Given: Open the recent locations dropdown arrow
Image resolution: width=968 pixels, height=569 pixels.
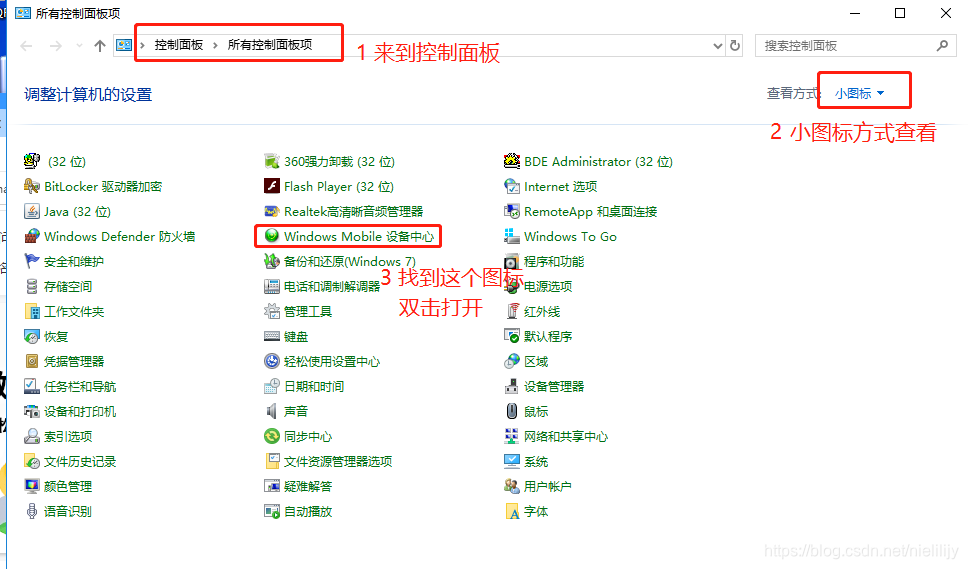Looking at the screenshot, I should [79, 46].
